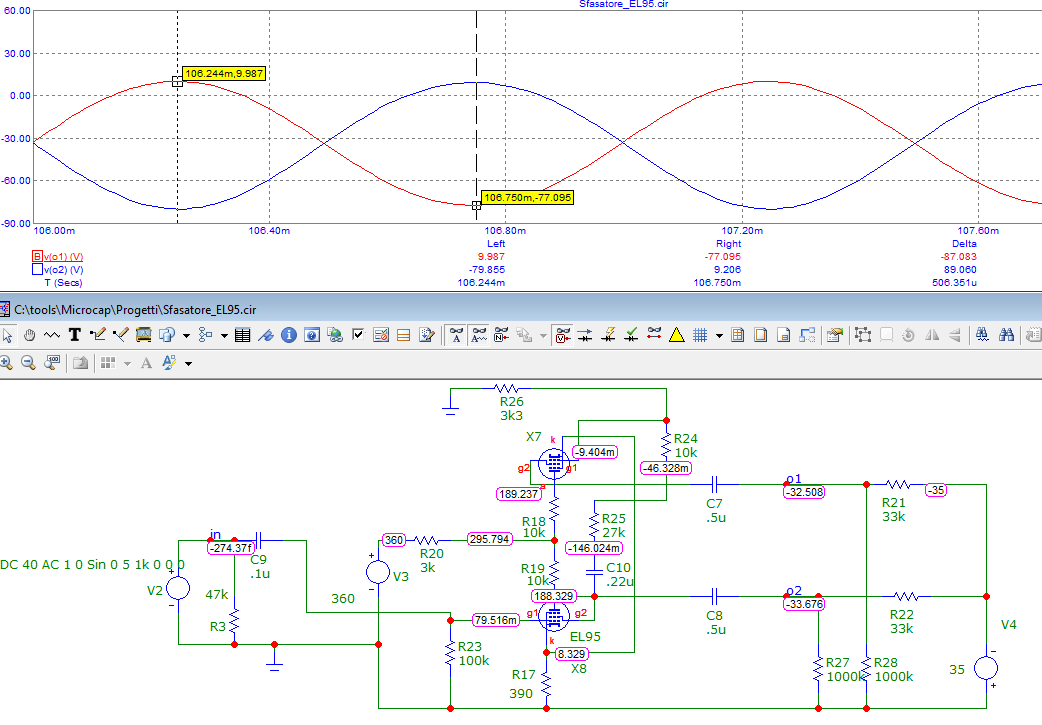The width and height of the screenshot is (1042, 725).
Task: Click the blue Info mode icon
Action: point(288,335)
